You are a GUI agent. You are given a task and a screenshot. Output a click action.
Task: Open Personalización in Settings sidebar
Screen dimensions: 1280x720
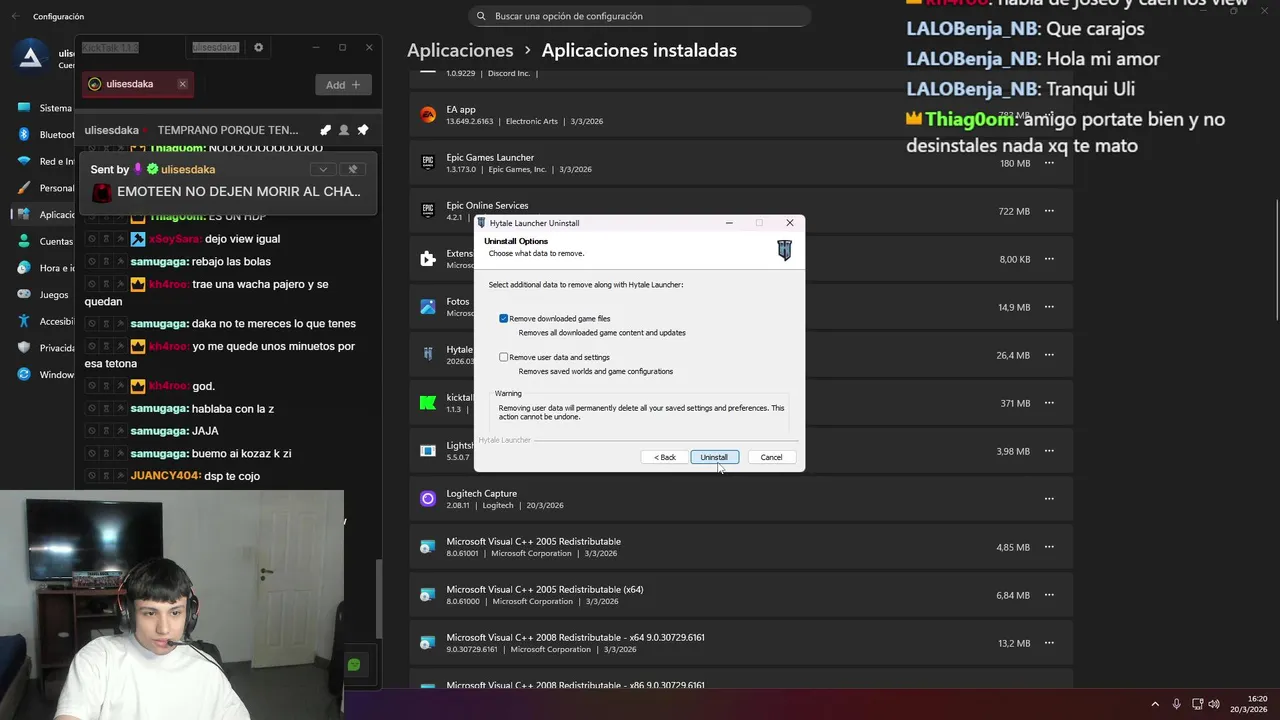tap(45, 188)
